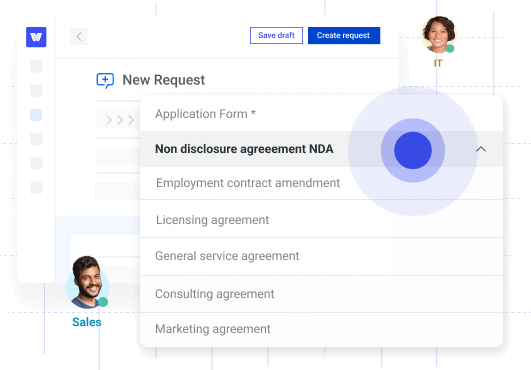Collapse the Application Form dropdown chevron
The width and height of the screenshot is (531, 370).
pos(481,149)
